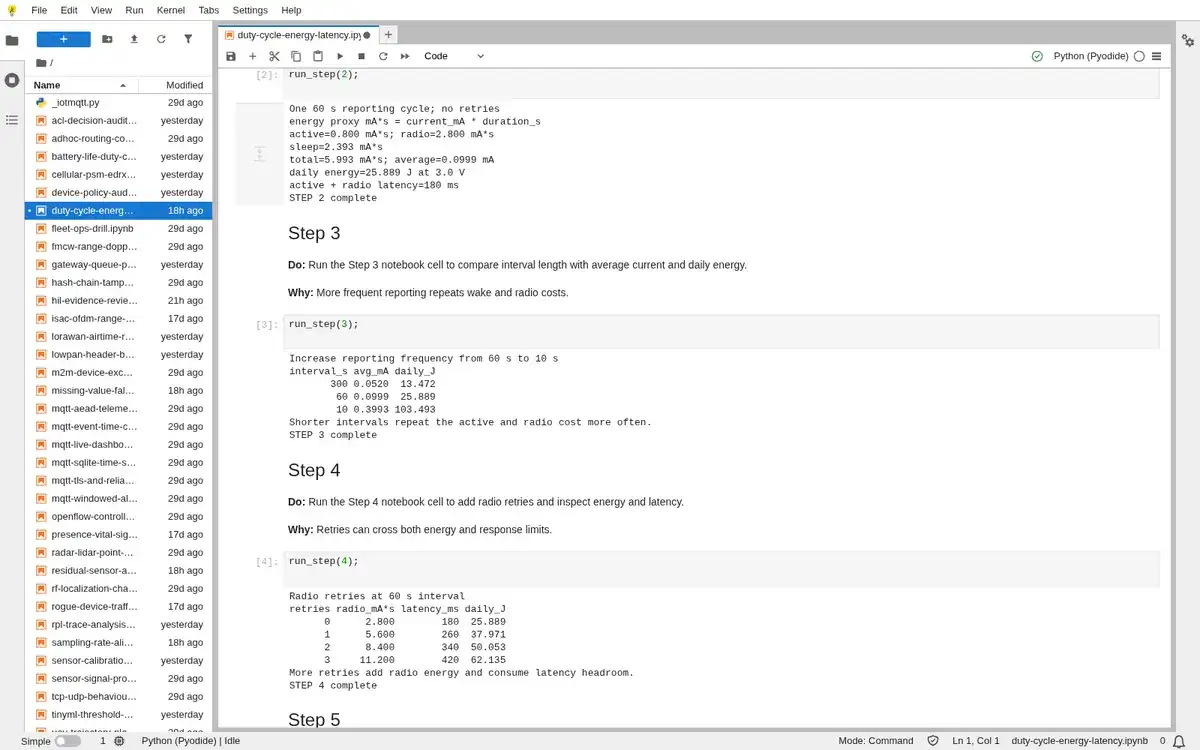Click the status bar shield trust icon
Viewport: 1200px width, 750px height.
(x=933, y=741)
